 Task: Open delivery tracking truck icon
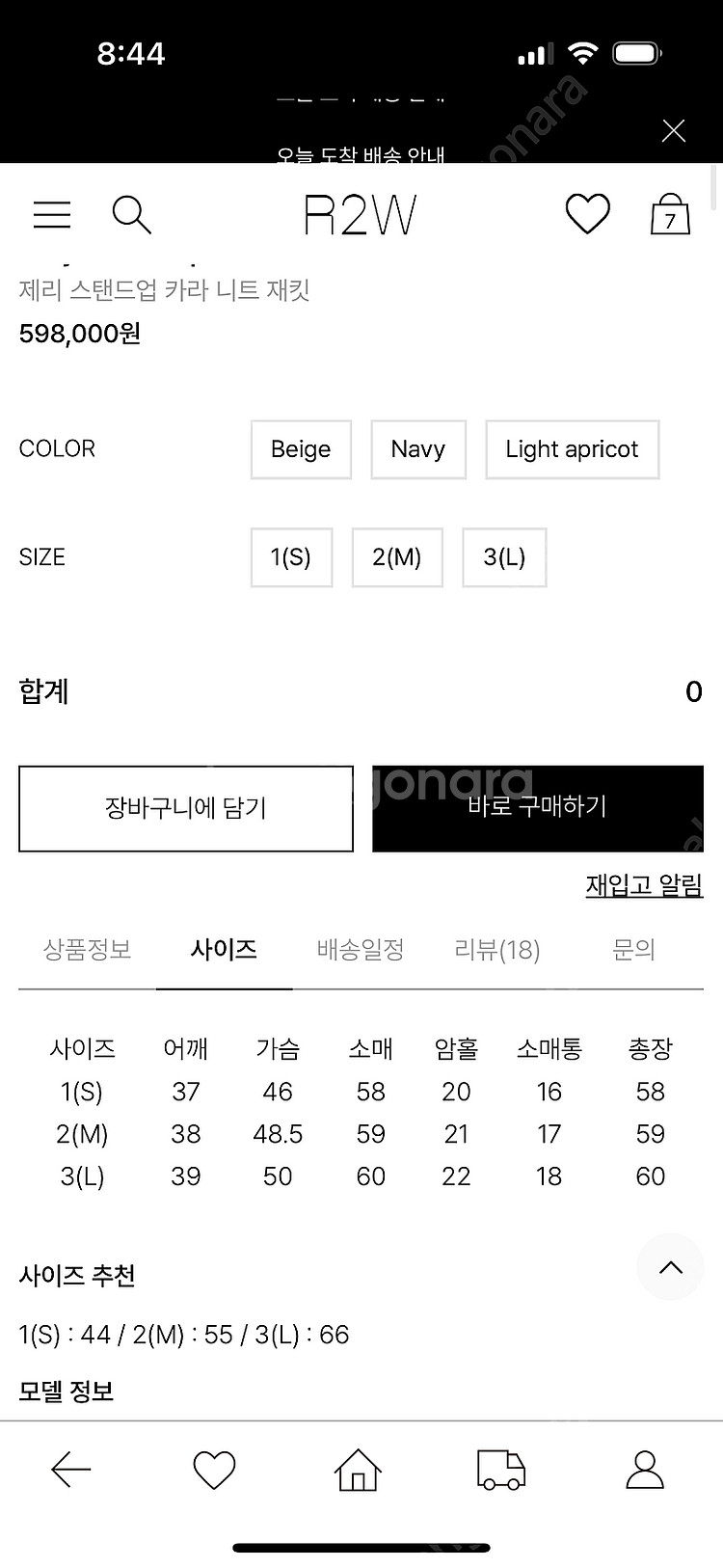(501, 1471)
